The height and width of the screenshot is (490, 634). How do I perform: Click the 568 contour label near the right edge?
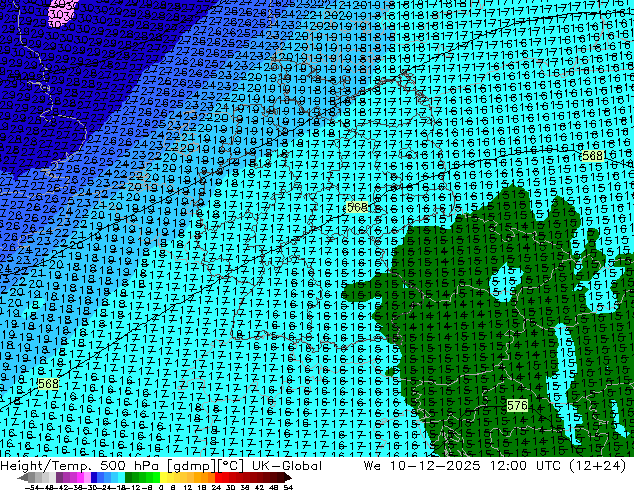pyautogui.click(x=593, y=156)
